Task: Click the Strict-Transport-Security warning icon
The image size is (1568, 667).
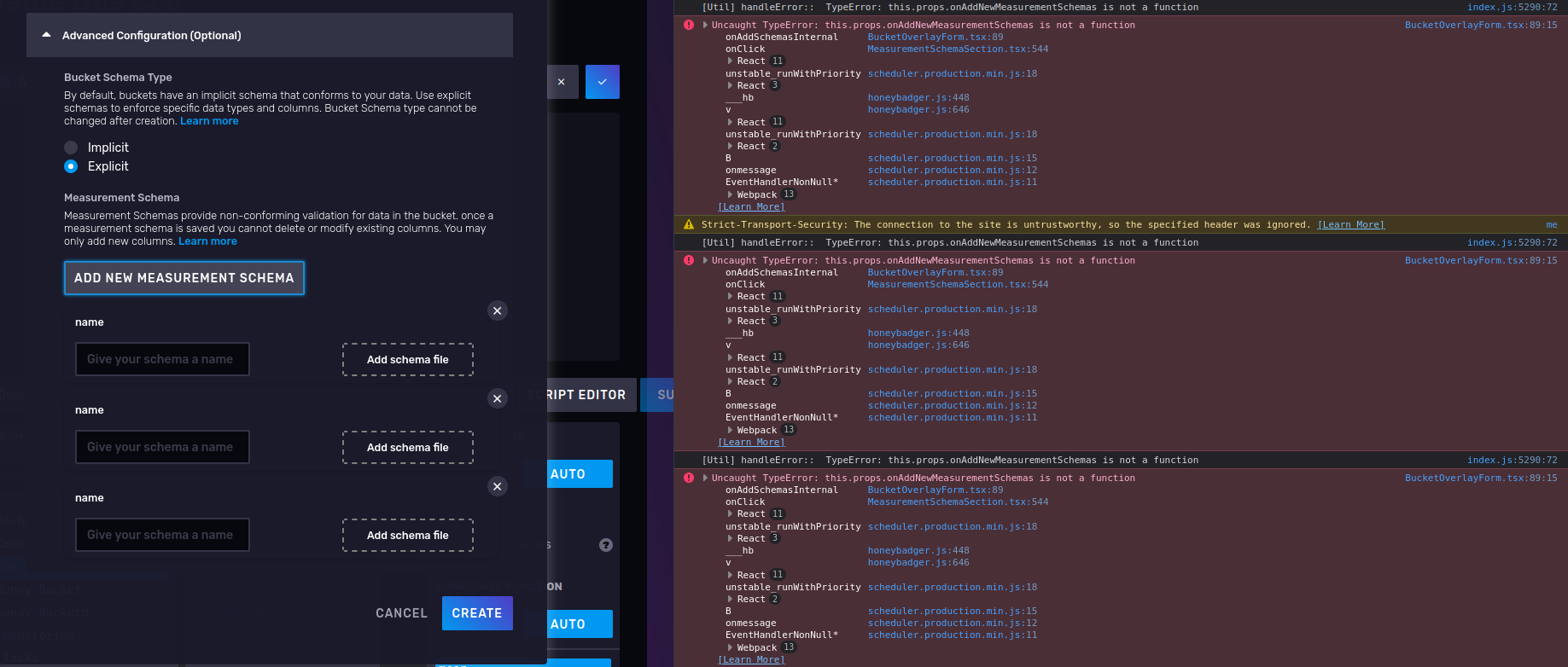Action: pos(689,224)
